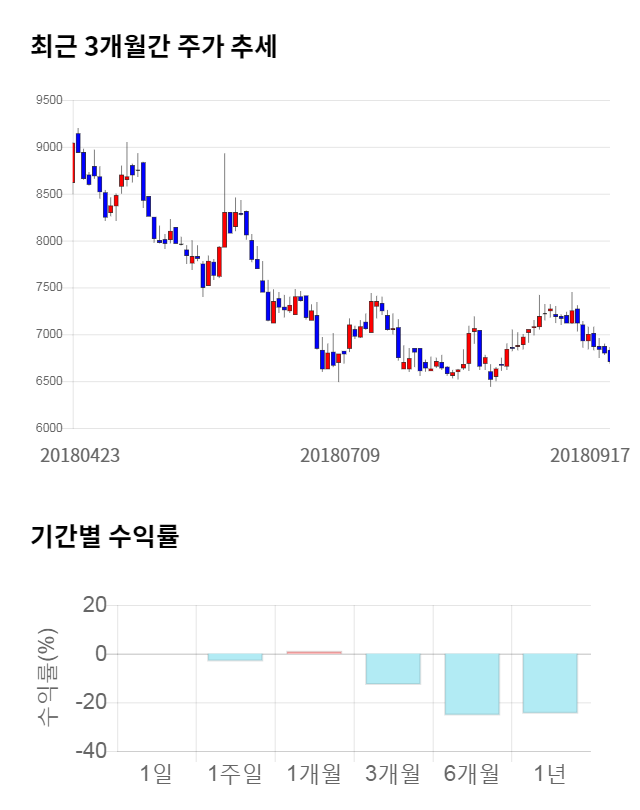
Task: Click the 1개월 period label
Action: pyautogui.click(x=314, y=773)
